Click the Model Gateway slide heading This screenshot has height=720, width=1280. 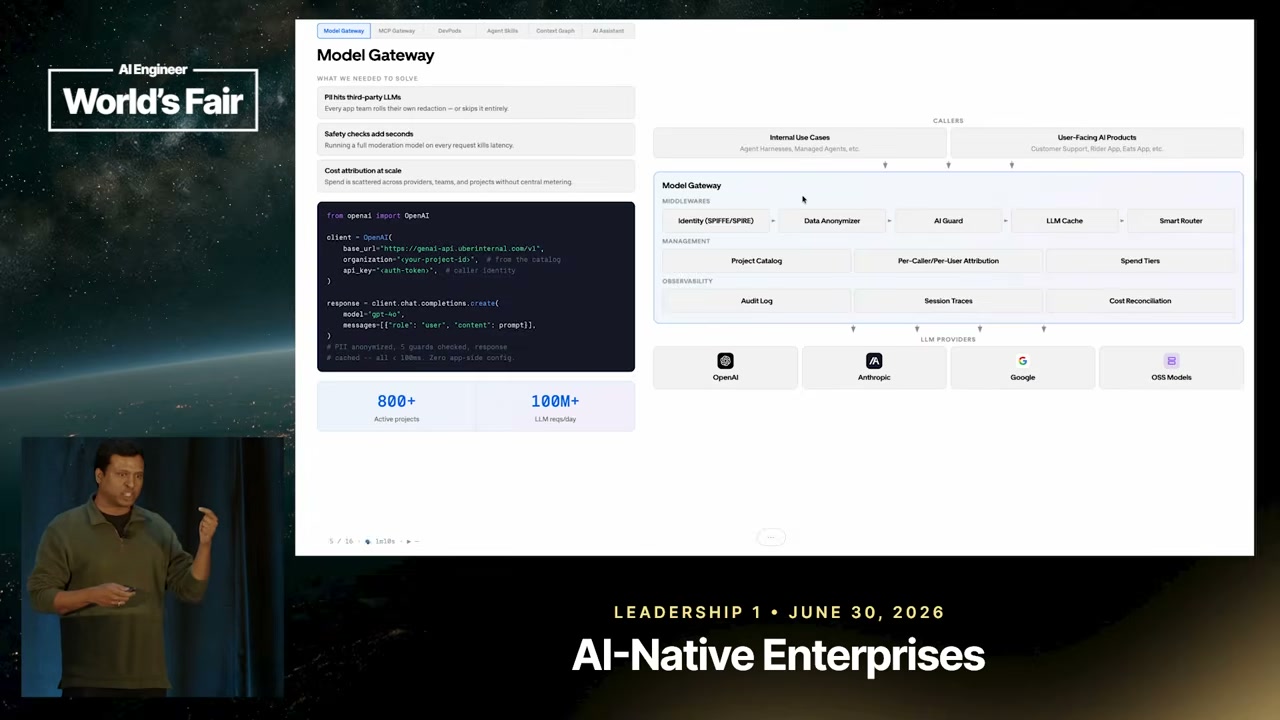376,55
